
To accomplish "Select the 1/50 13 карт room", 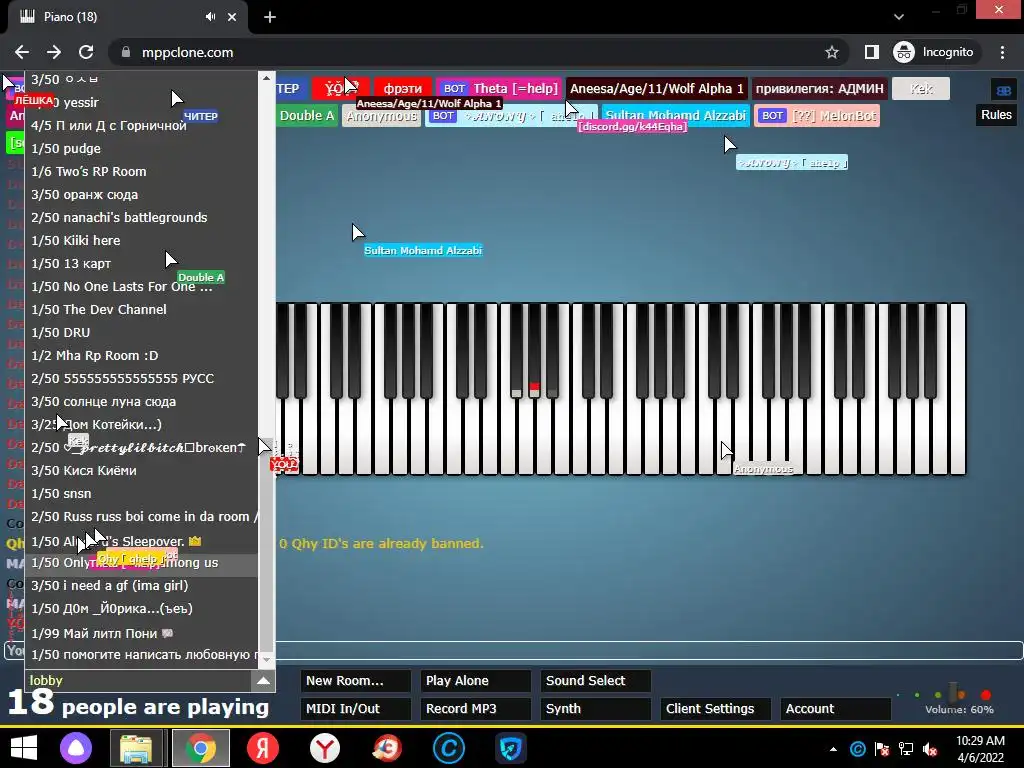I will pos(141,263).
